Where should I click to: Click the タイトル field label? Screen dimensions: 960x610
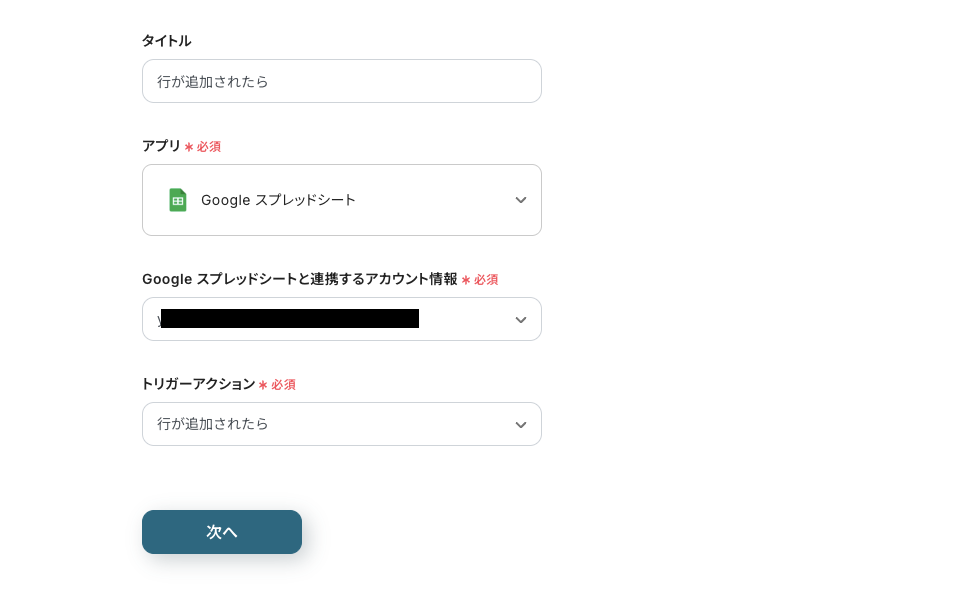166,41
